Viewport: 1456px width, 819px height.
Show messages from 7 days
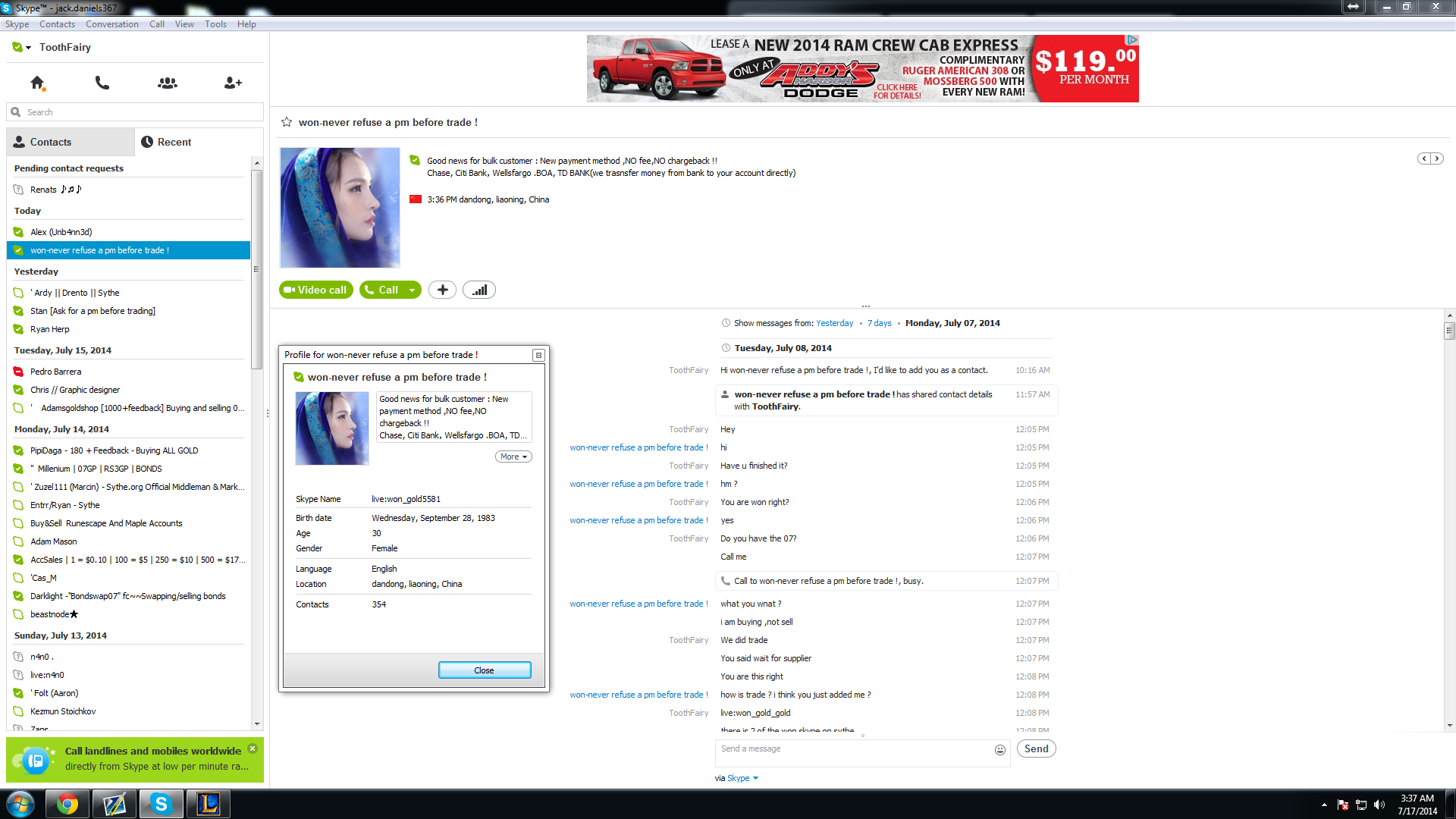click(879, 323)
